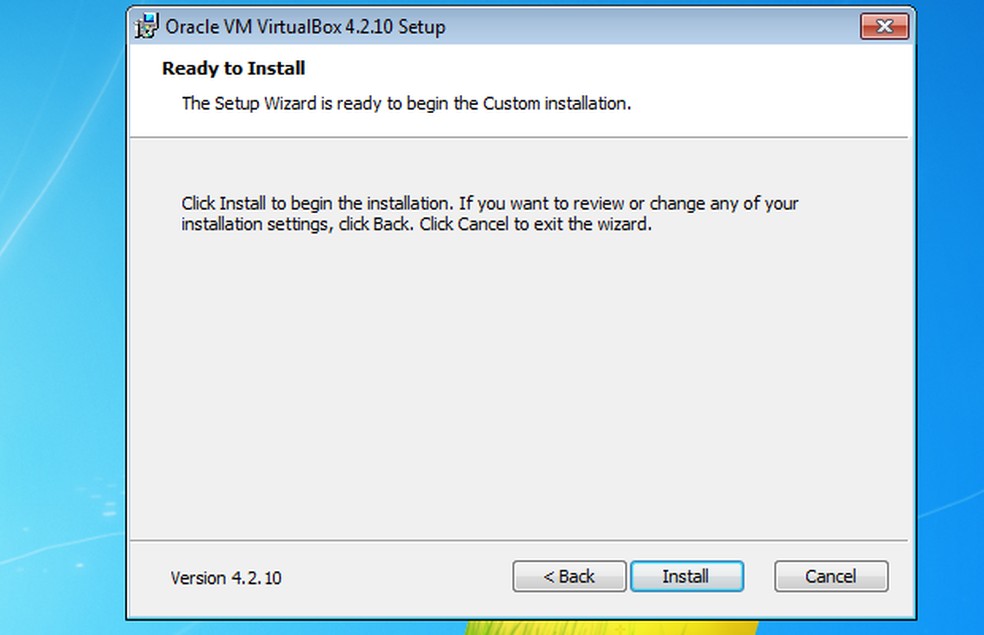984x635 pixels.
Task: Click the VirtualBox installer icon in title bar
Action: [x=147, y=26]
